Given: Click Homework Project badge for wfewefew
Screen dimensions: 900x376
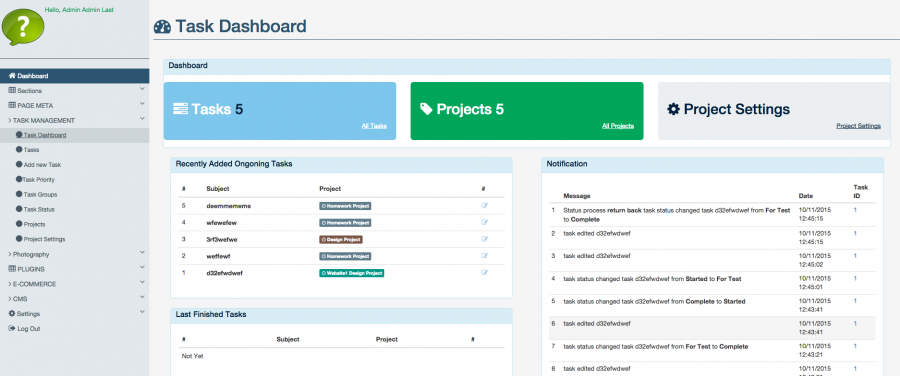Looking at the screenshot, I should coord(345,222).
